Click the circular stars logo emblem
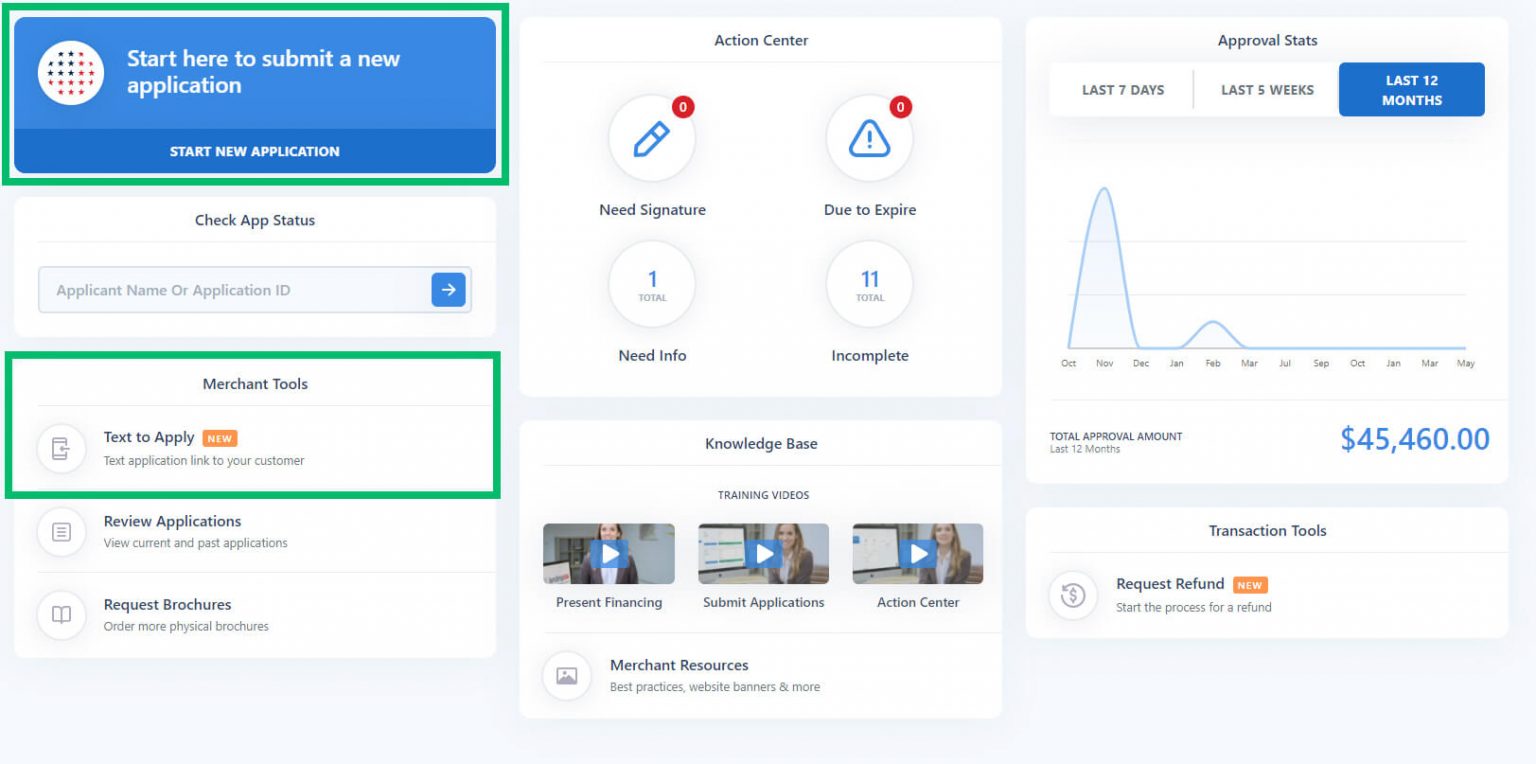This screenshot has width=1536, height=764. coord(70,72)
